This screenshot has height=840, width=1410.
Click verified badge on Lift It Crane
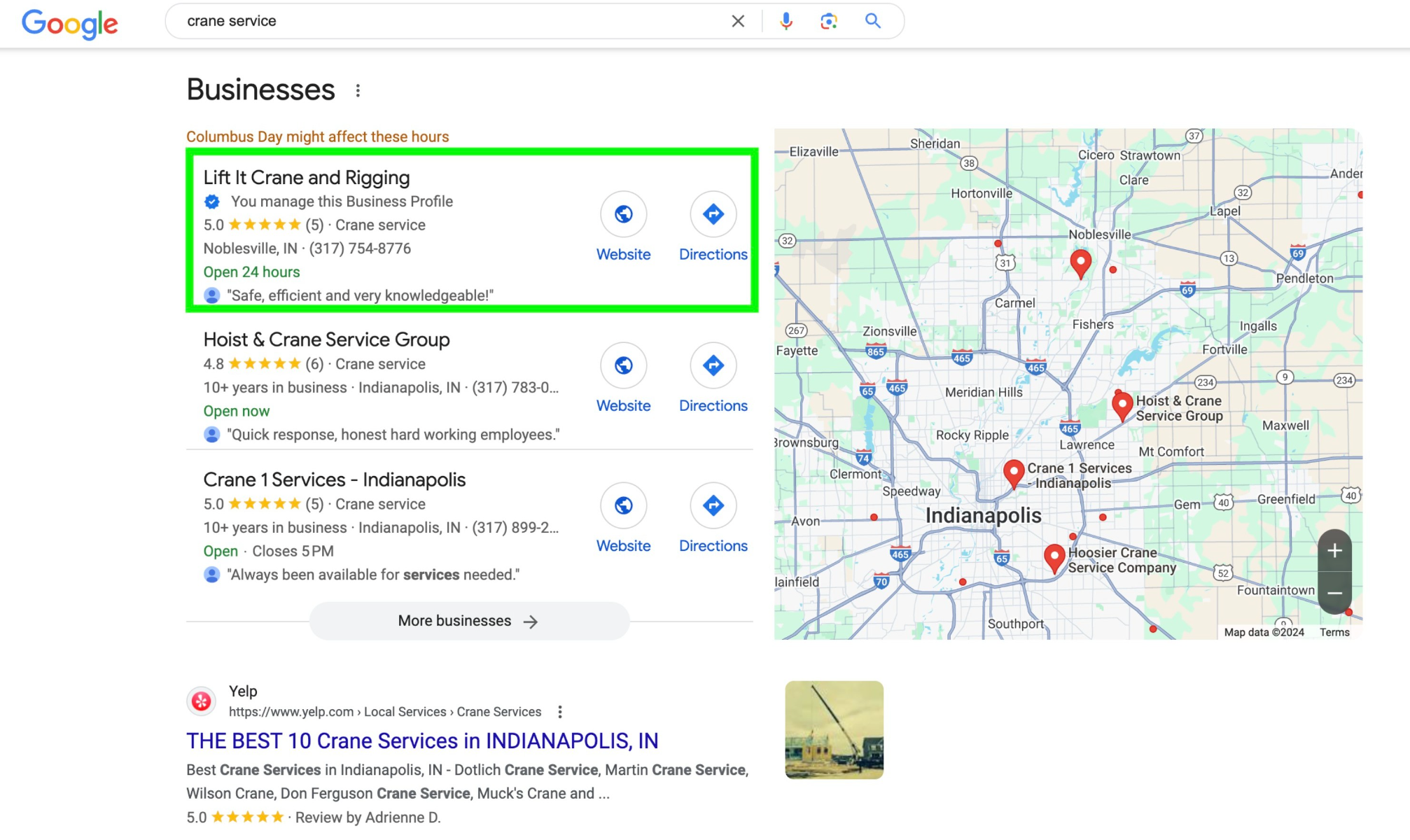tap(212, 202)
